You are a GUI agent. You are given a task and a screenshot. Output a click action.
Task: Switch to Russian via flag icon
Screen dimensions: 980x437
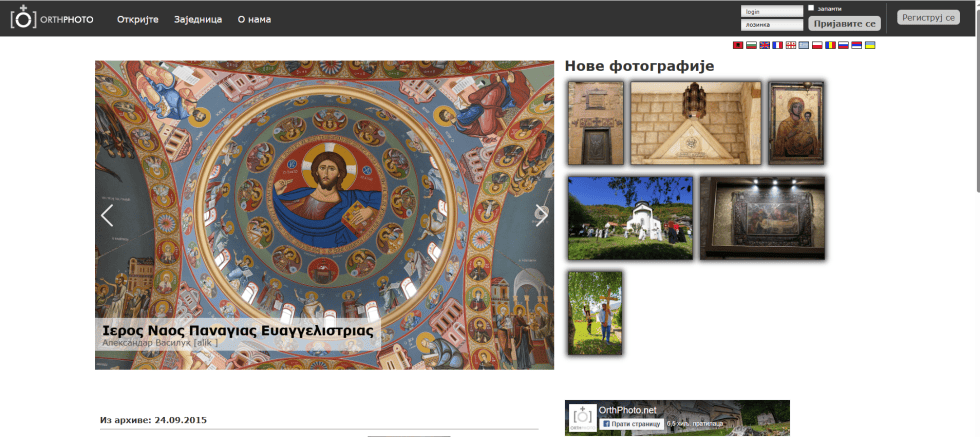pyautogui.click(x=843, y=46)
